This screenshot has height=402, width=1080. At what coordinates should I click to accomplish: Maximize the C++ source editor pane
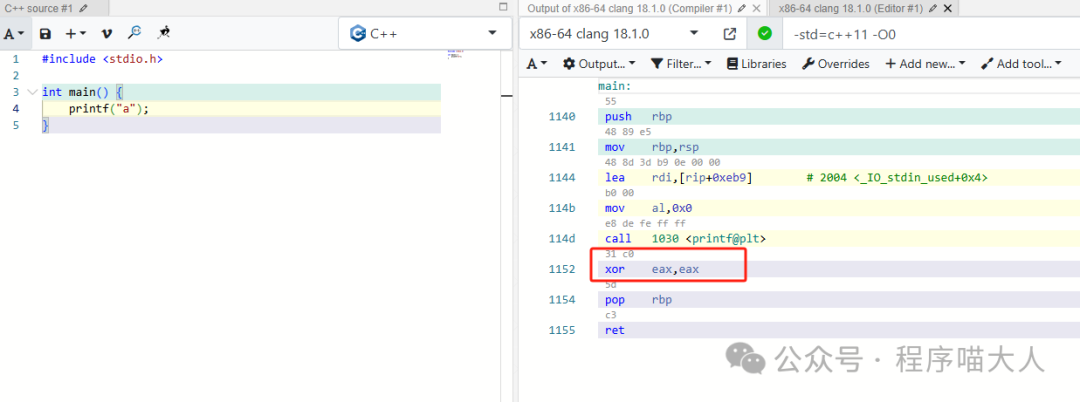click(x=503, y=8)
